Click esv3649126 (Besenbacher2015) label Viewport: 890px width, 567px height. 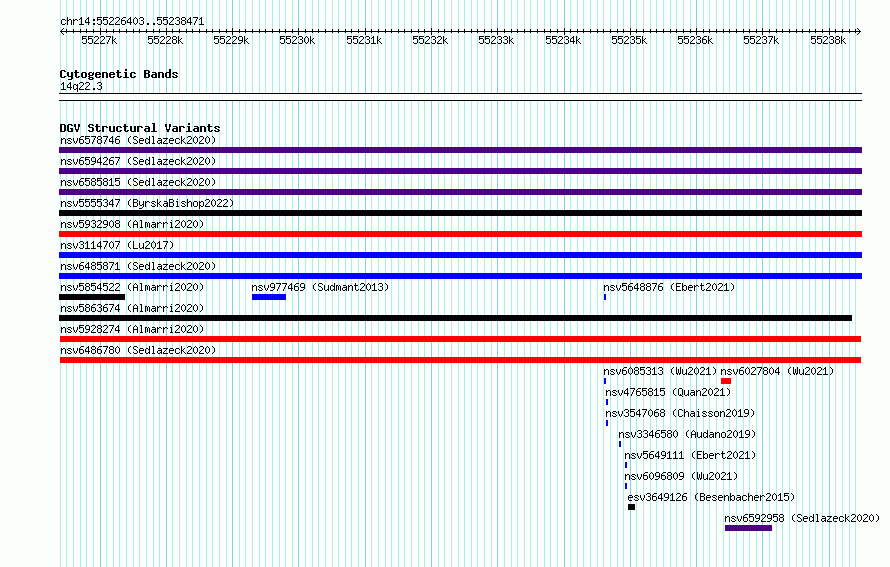tap(711, 497)
